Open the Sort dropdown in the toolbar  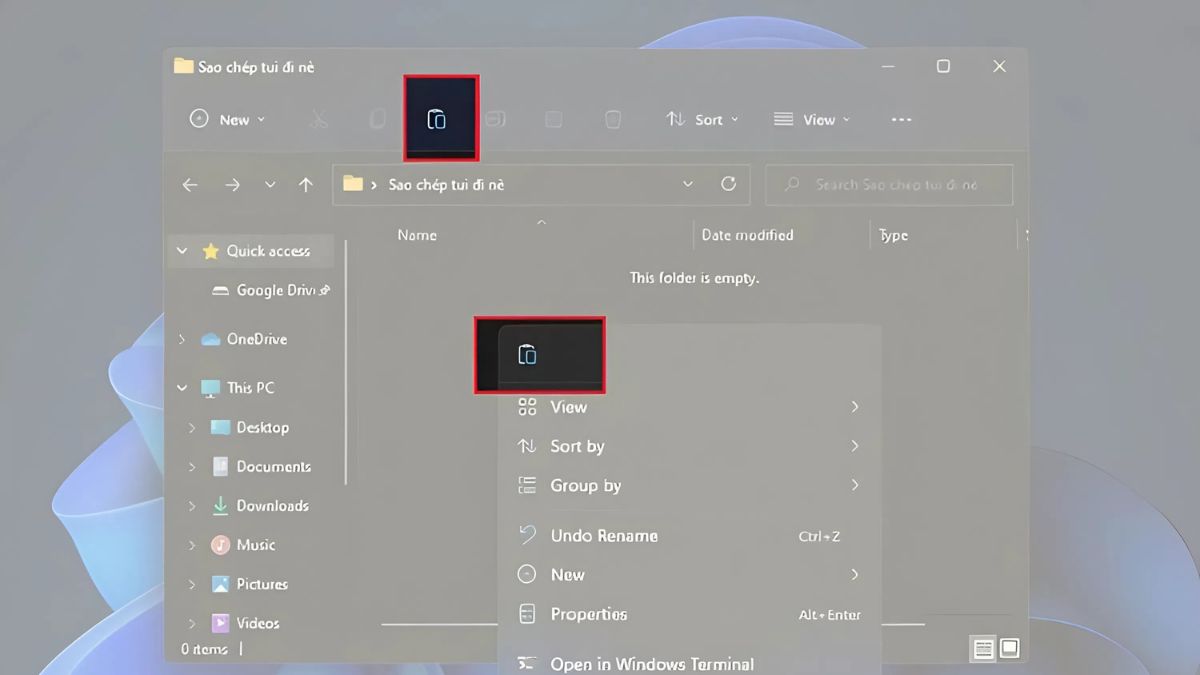[703, 120]
